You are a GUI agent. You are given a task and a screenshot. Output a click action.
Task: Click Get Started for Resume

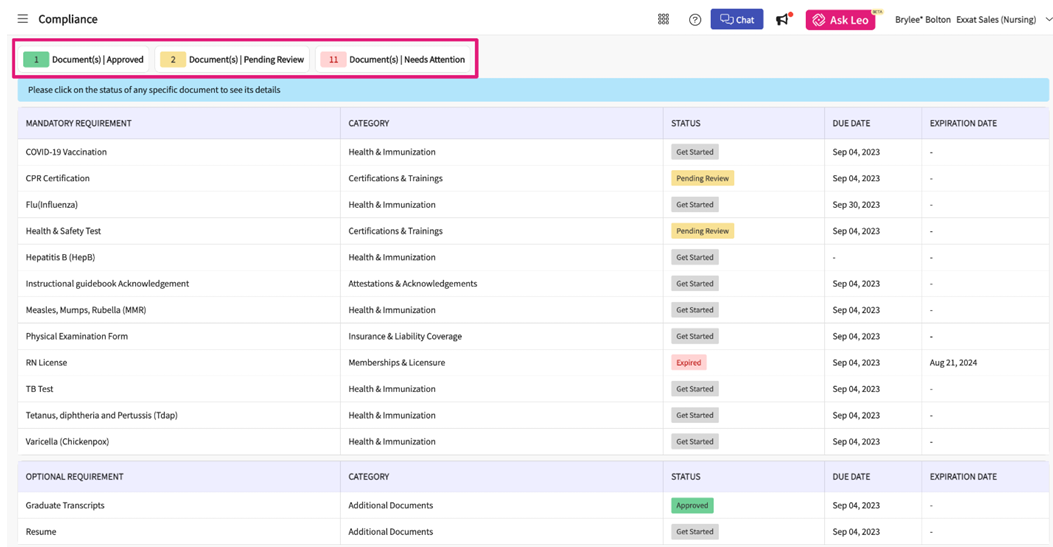[694, 532]
